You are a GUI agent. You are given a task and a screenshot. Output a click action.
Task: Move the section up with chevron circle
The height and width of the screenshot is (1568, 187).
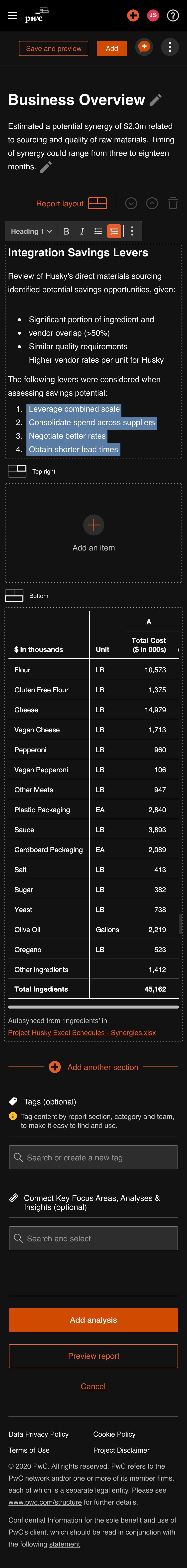(152, 203)
